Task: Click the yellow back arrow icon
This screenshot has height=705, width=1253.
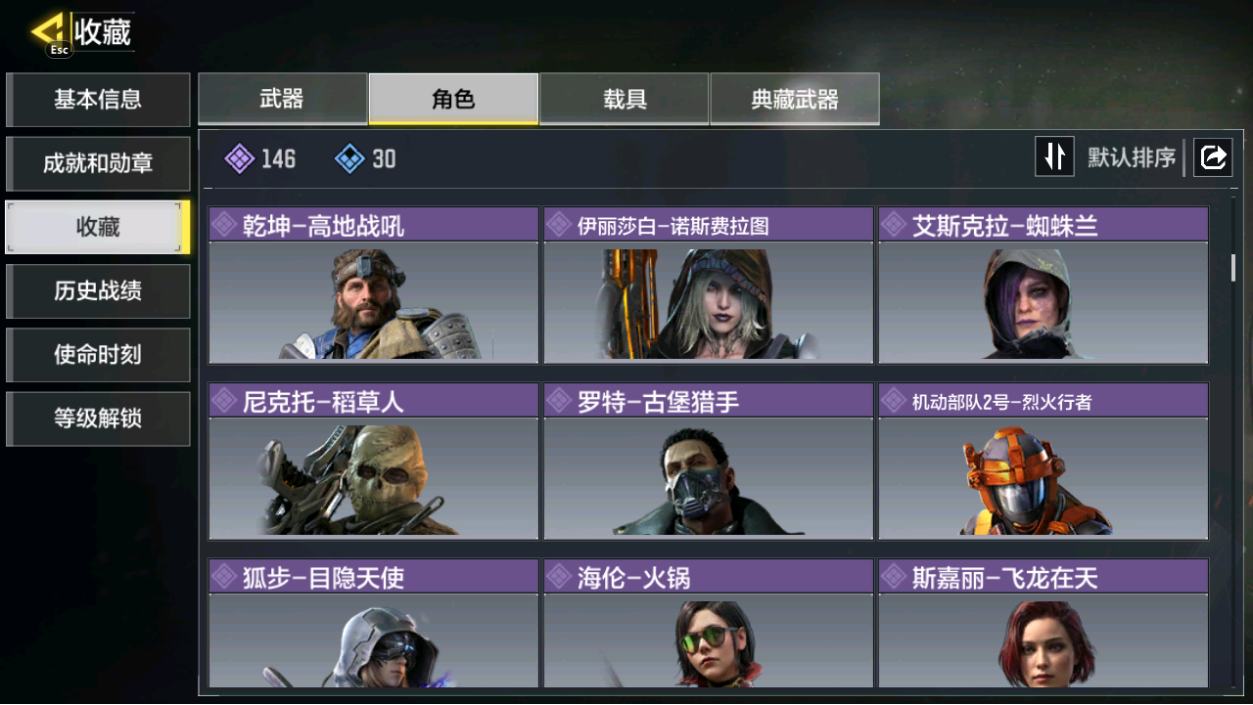Action: tap(50, 33)
